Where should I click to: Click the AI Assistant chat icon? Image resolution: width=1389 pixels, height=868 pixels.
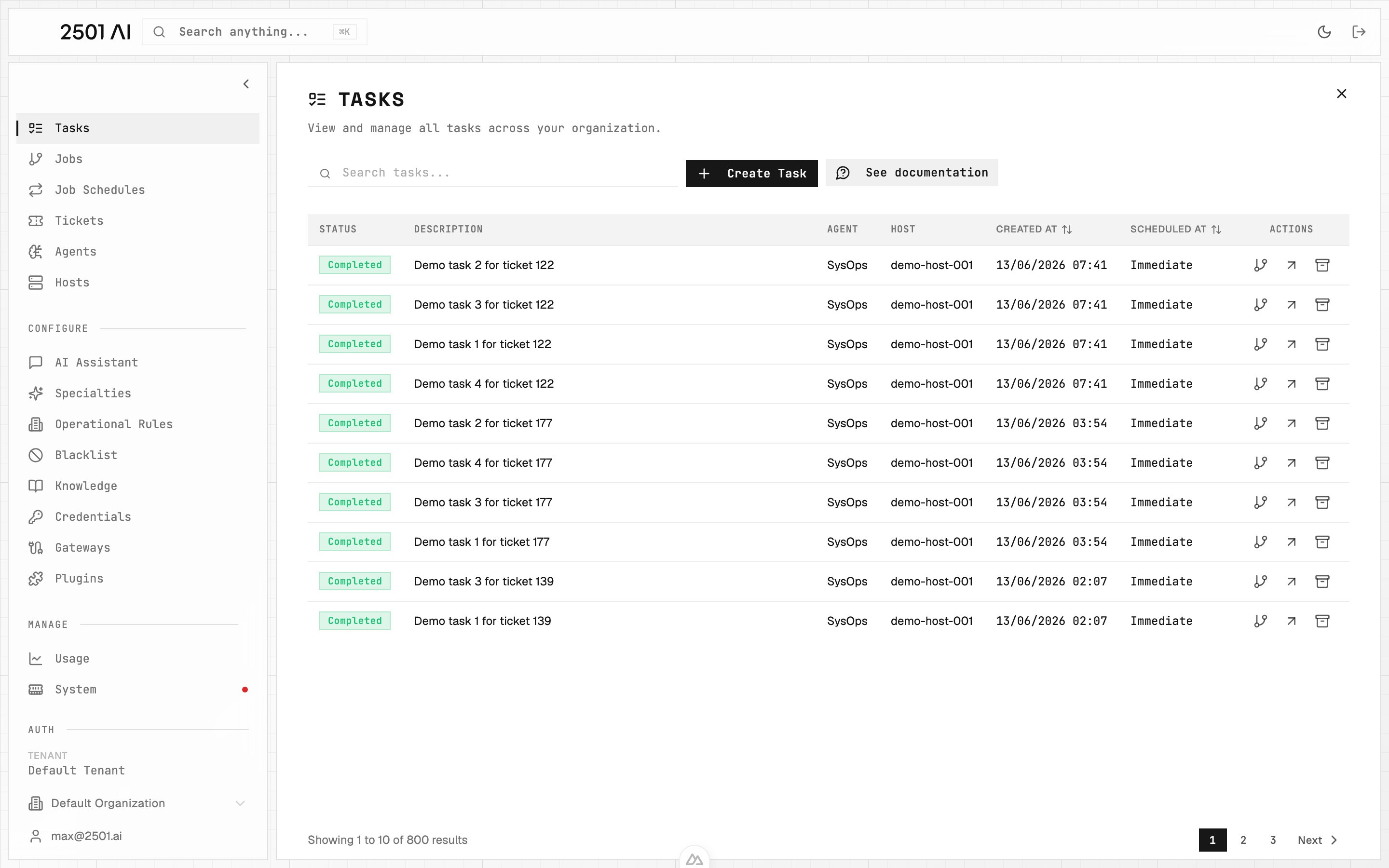[36, 363]
